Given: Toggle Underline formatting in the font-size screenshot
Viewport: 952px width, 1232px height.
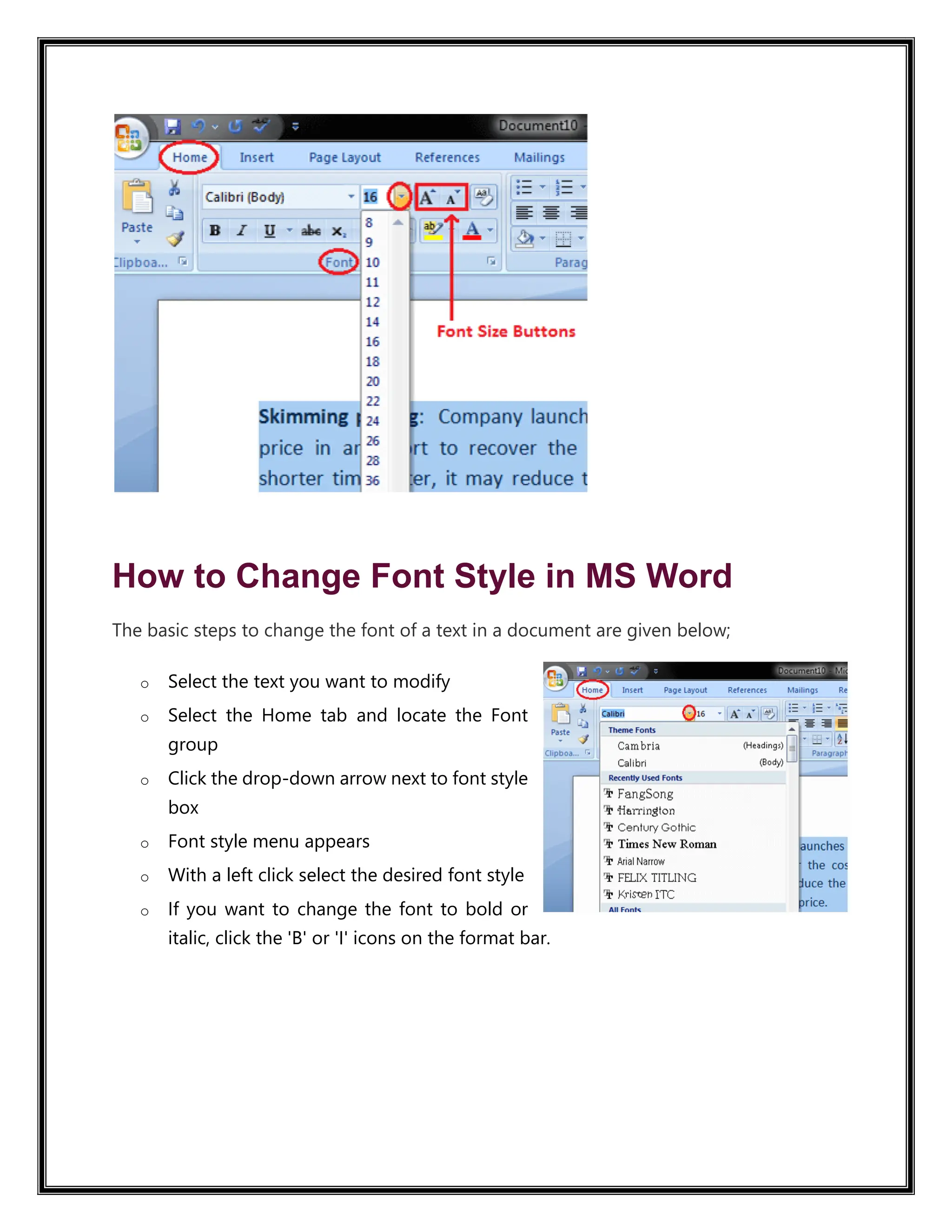Looking at the screenshot, I should pyautogui.click(x=270, y=230).
